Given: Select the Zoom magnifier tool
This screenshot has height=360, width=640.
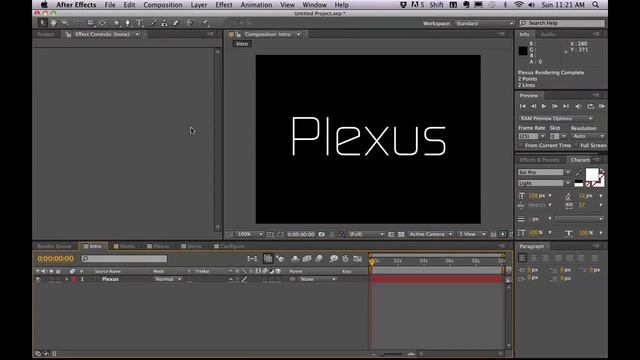Looking at the screenshot, I should coord(65,23).
